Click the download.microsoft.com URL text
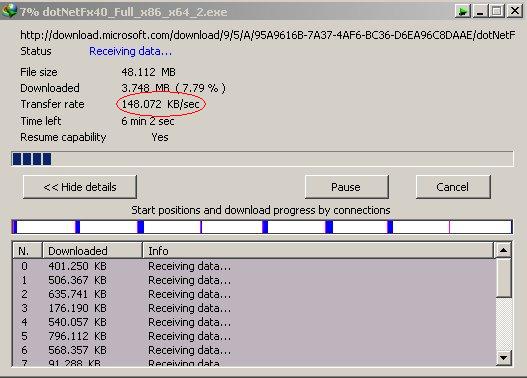This screenshot has height=378, width=527. point(268,35)
